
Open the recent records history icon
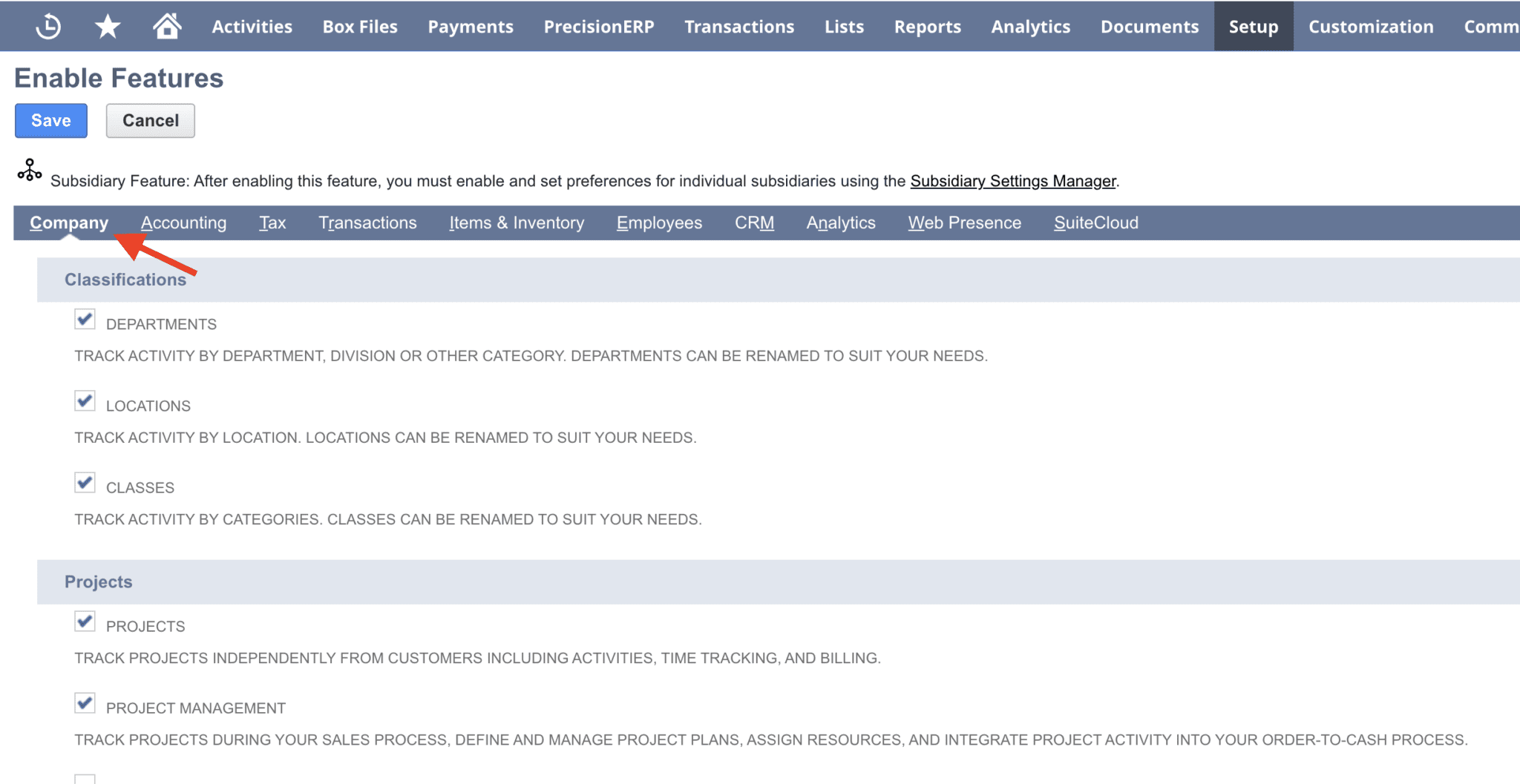pyautogui.click(x=47, y=26)
